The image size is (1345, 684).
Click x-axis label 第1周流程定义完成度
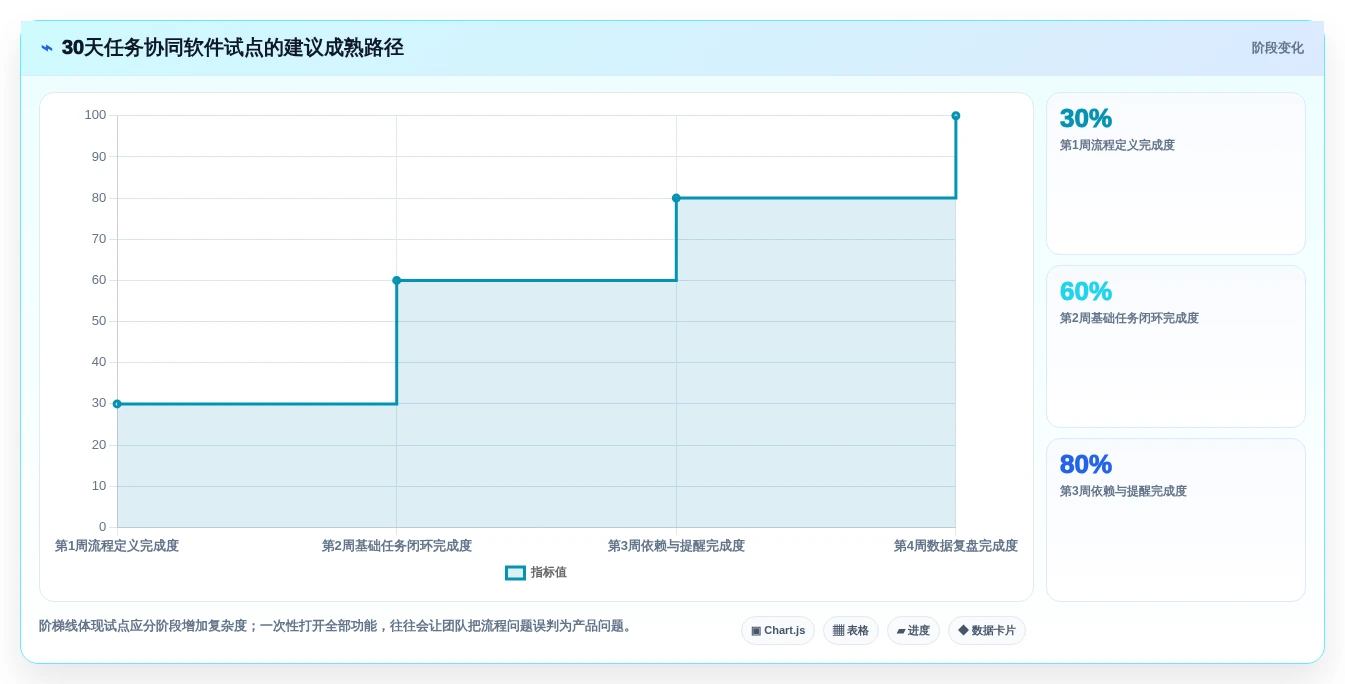117,546
